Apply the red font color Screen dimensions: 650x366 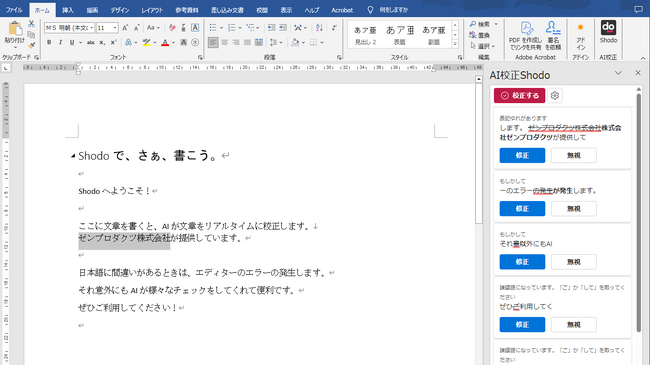tap(165, 42)
